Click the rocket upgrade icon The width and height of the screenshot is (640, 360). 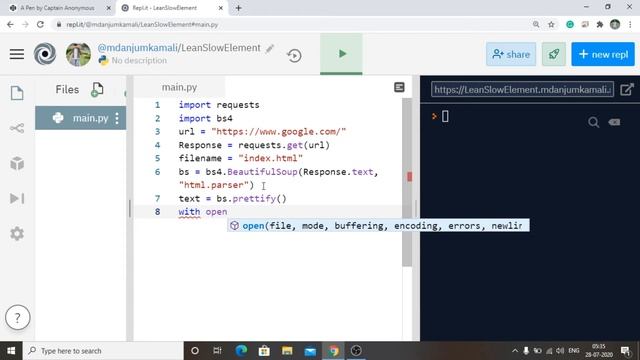coord(554,54)
